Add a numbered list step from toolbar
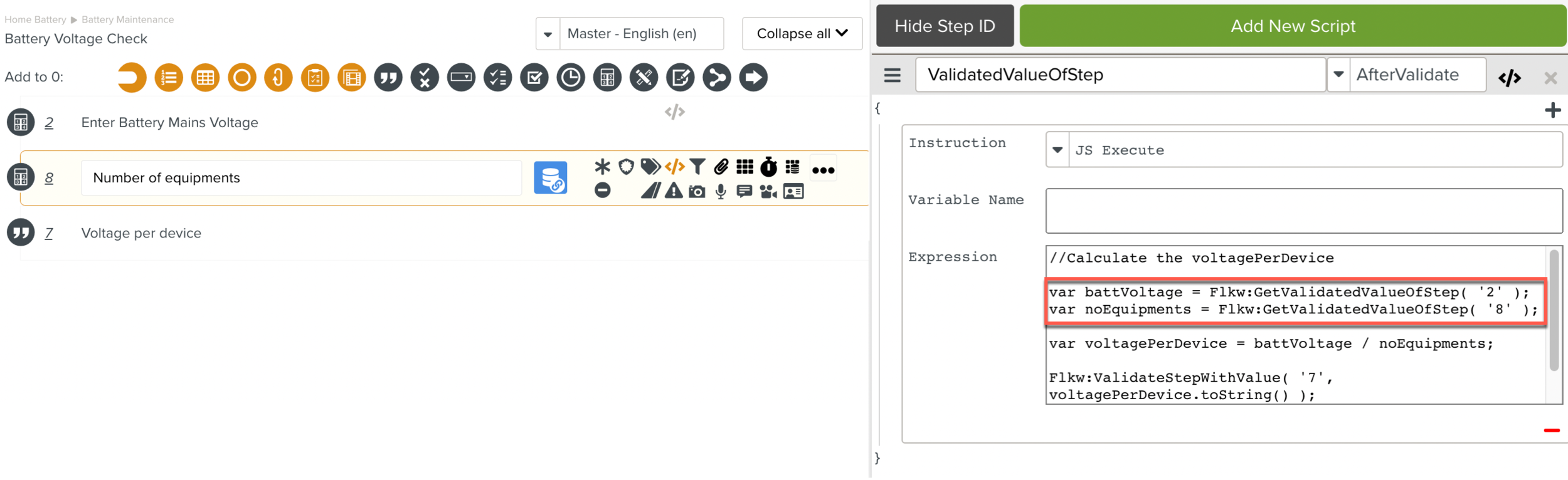This screenshot has width=1568, height=480. click(169, 78)
